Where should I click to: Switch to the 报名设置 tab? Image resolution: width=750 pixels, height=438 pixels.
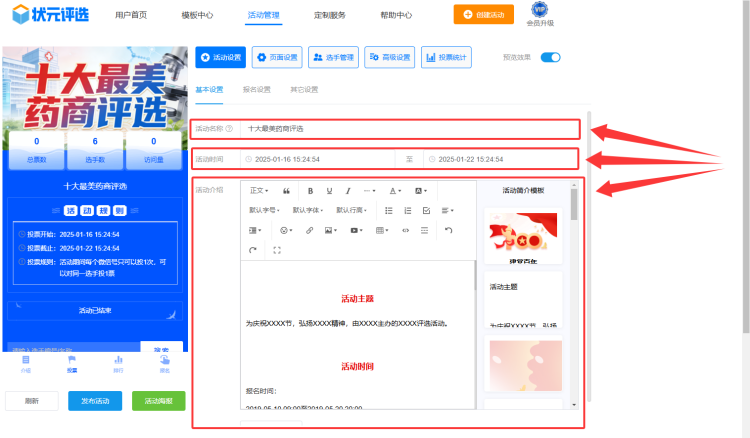point(256,90)
